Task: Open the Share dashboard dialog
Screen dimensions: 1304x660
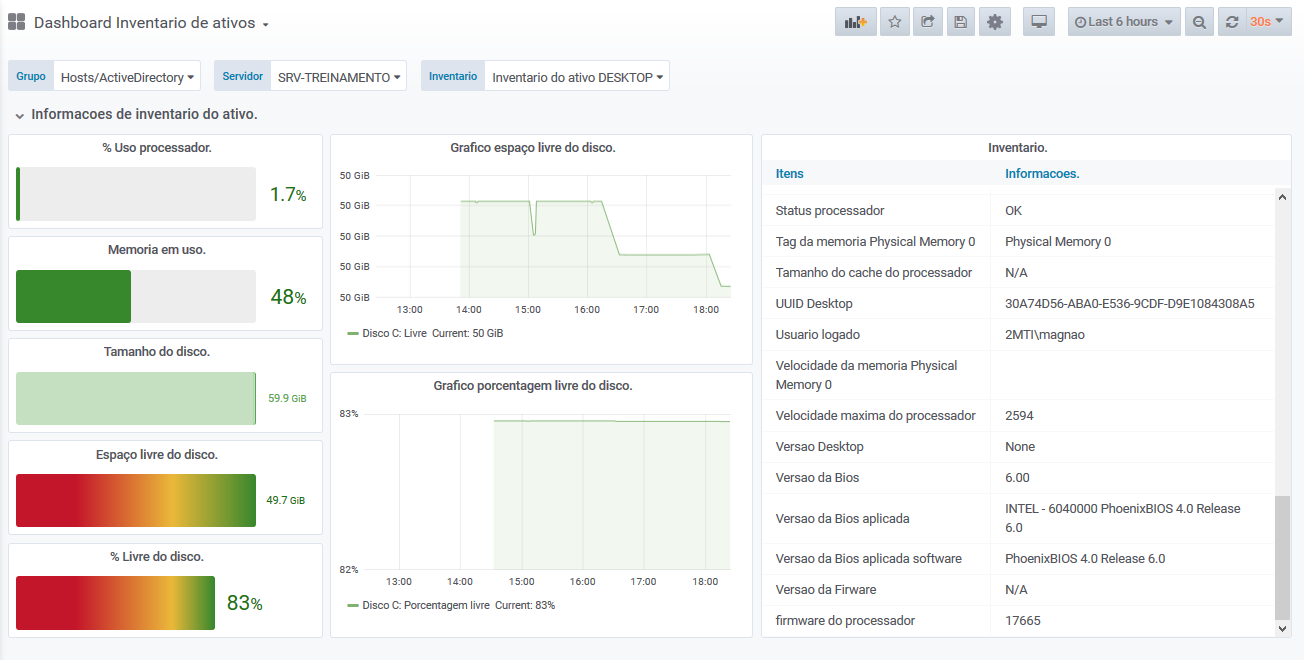Action: (927, 22)
